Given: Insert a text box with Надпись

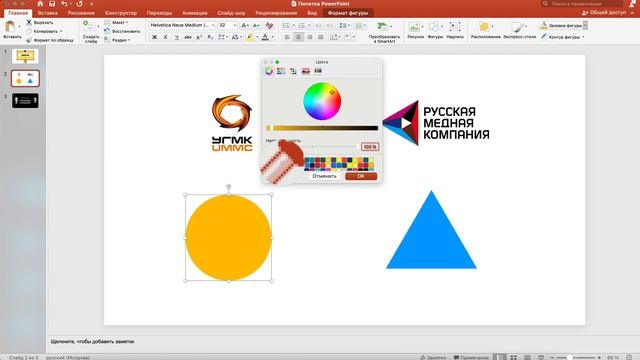Looking at the screenshot, I should [455, 30].
